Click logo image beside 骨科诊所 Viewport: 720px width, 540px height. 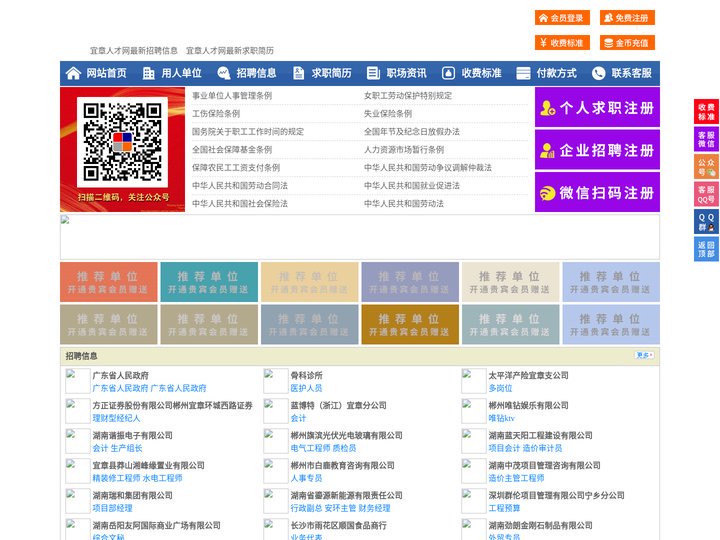(x=276, y=381)
